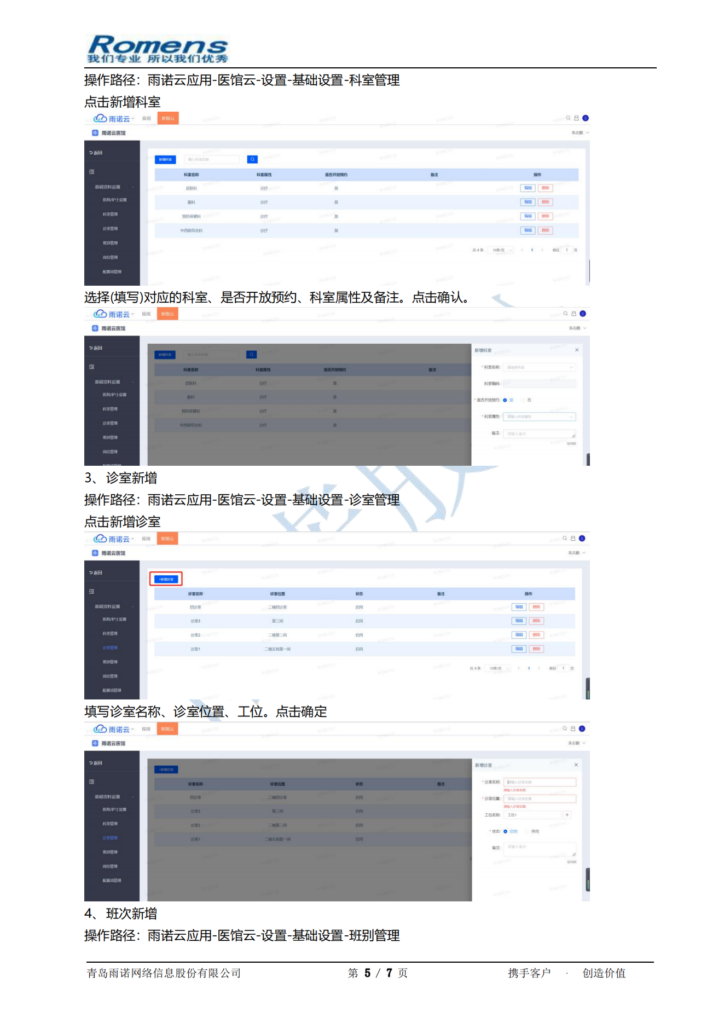Click 雨诺云医馆 app icon in first screenshot
The height and width of the screenshot is (1024, 724).
(x=95, y=133)
